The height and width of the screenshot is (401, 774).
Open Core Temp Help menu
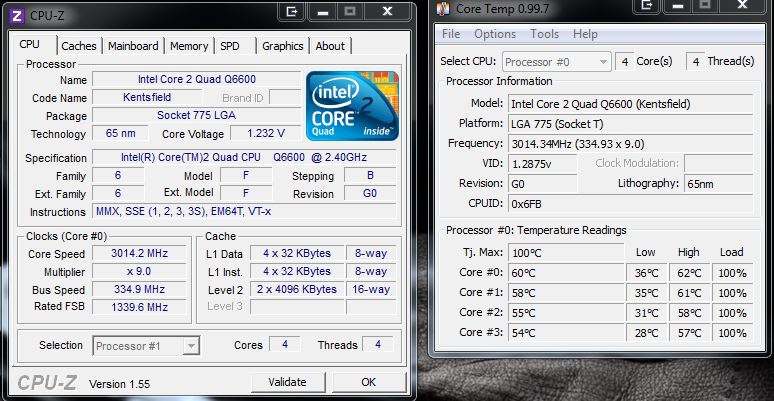(585, 34)
